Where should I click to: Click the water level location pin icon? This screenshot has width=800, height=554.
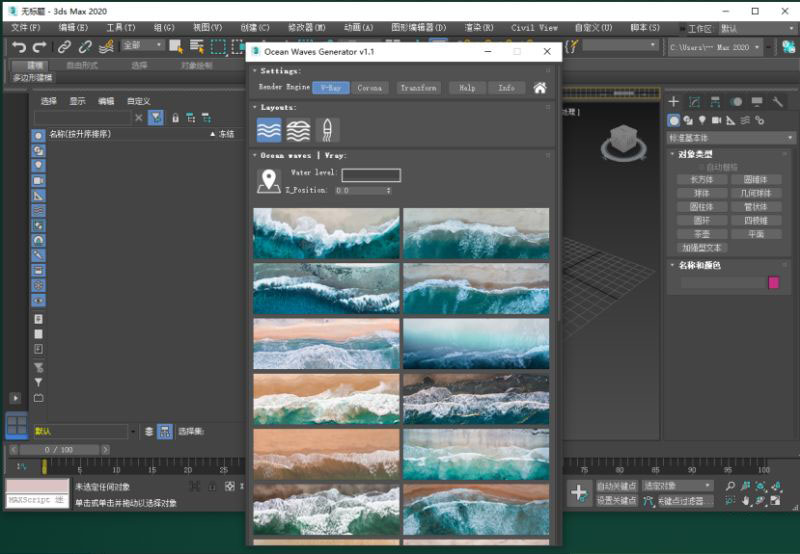268,181
